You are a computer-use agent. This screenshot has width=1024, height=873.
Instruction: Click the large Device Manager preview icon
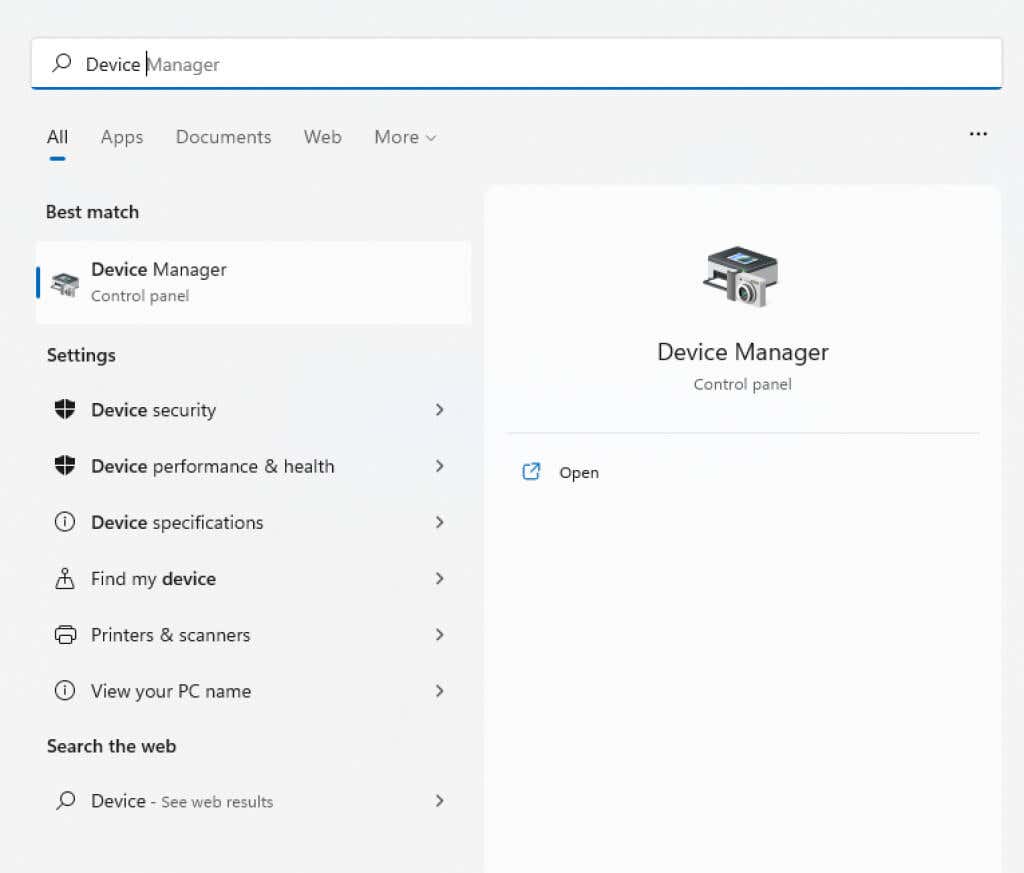coord(742,276)
